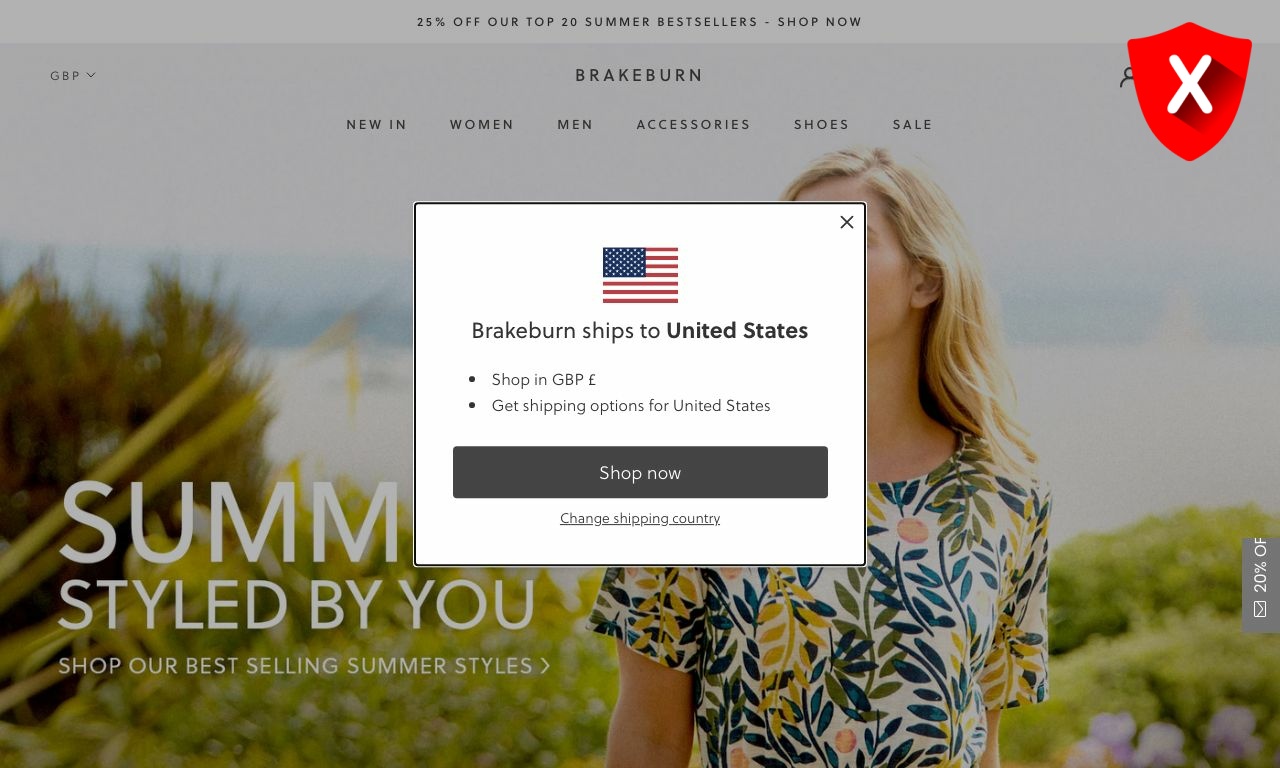Expand the GBP currency selector
This screenshot has height=768, width=1280.
[x=73, y=75]
